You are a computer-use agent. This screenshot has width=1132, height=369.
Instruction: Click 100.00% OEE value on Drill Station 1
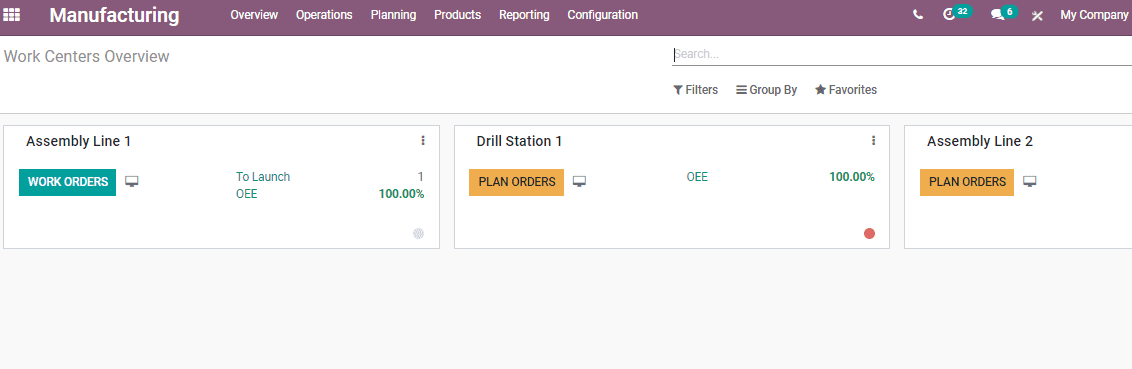852,177
